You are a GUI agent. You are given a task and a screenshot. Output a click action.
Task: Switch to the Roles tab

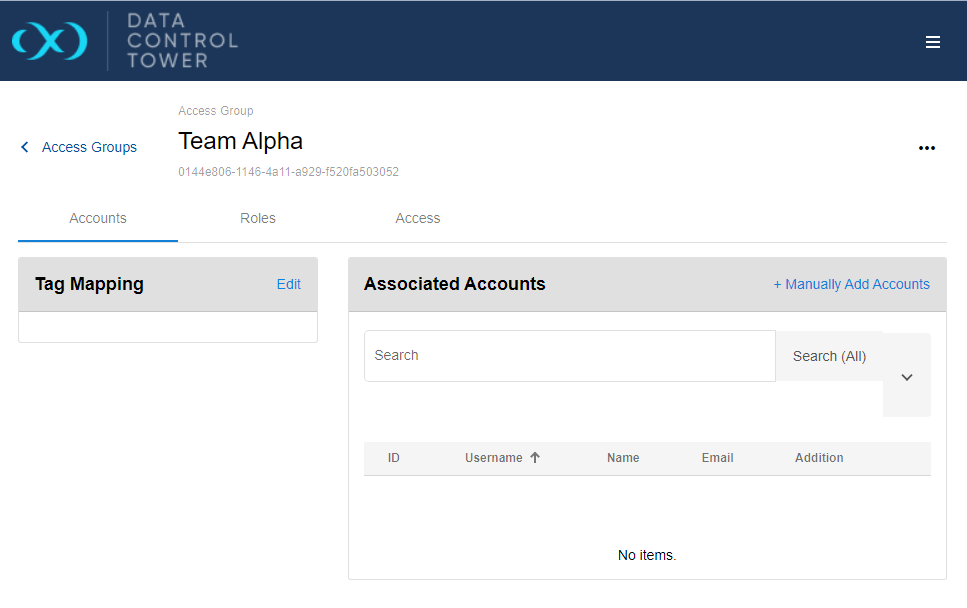258,218
